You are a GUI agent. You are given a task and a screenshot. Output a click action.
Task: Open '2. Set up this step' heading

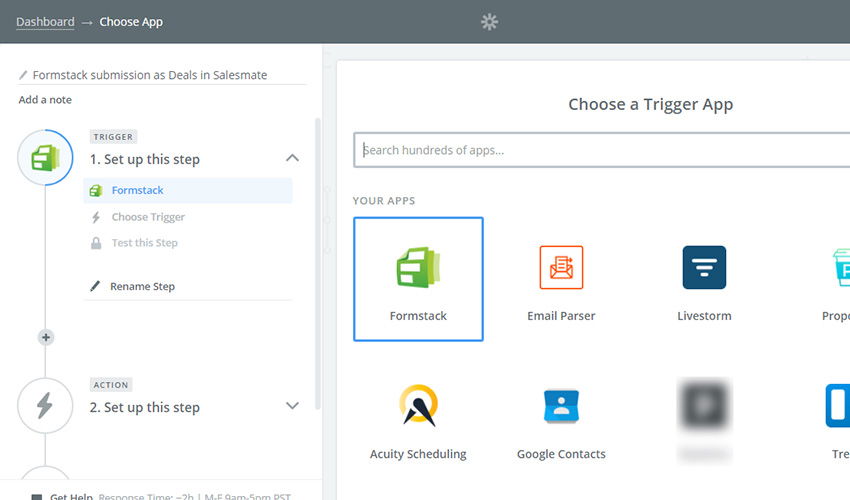[x=145, y=407]
